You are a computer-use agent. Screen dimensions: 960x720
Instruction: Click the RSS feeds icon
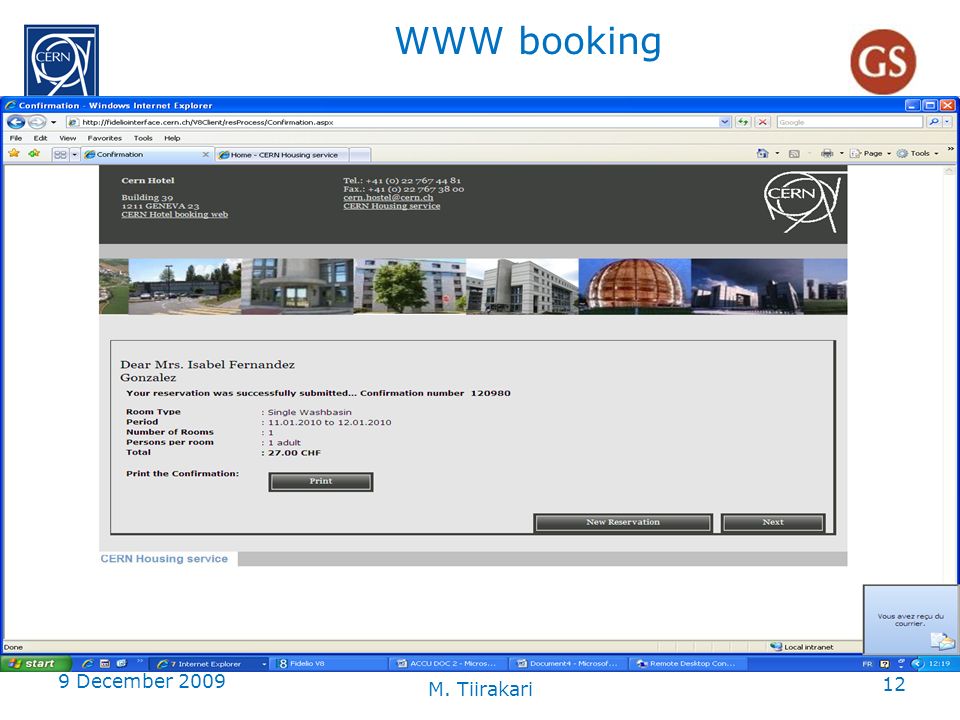tap(794, 154)
